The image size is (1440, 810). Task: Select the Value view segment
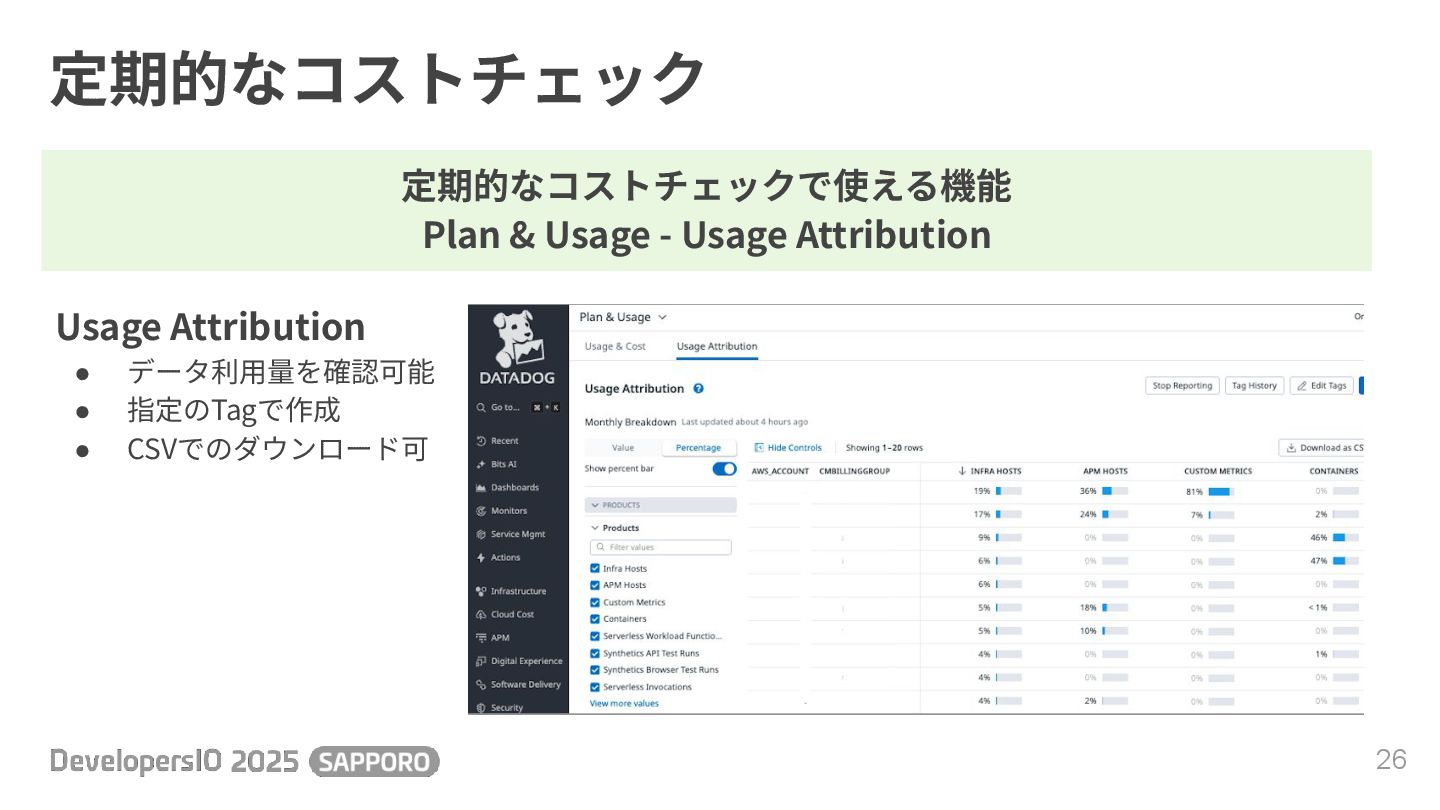(x=623, y=448)
